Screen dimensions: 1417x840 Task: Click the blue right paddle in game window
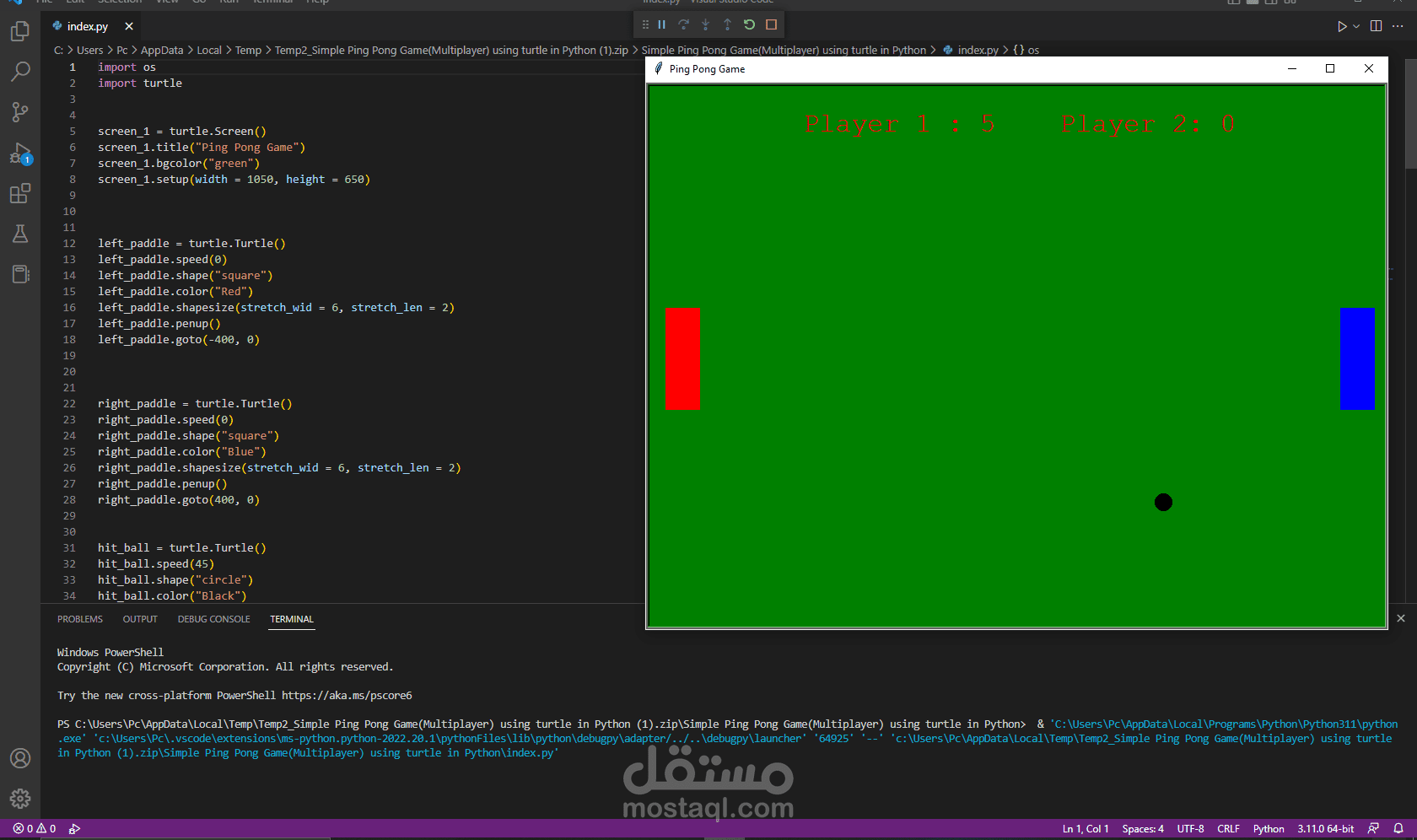1357,358
